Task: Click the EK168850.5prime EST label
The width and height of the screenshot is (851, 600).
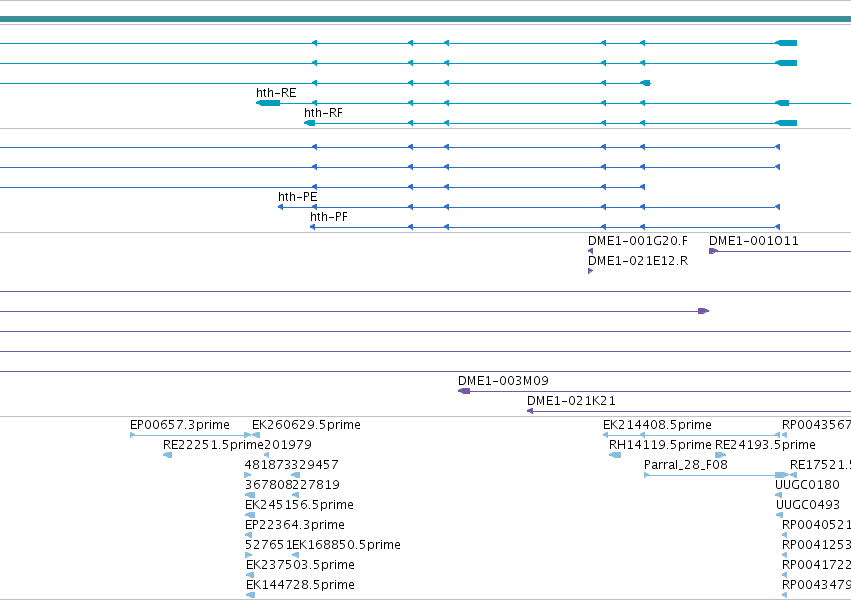Action: 346,545
